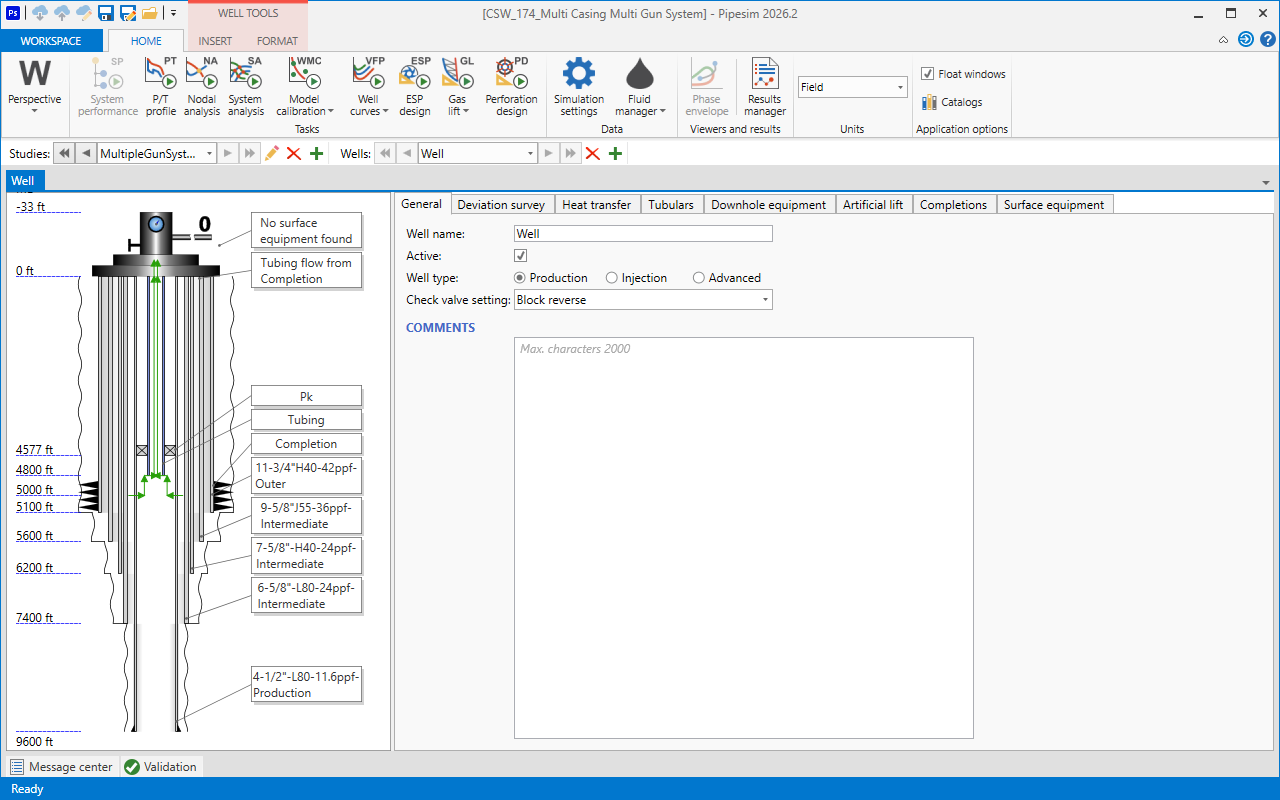This screenshot has width=1280, height=800.
Task: Open the Message center panel
Action: [x=62, y=767]
